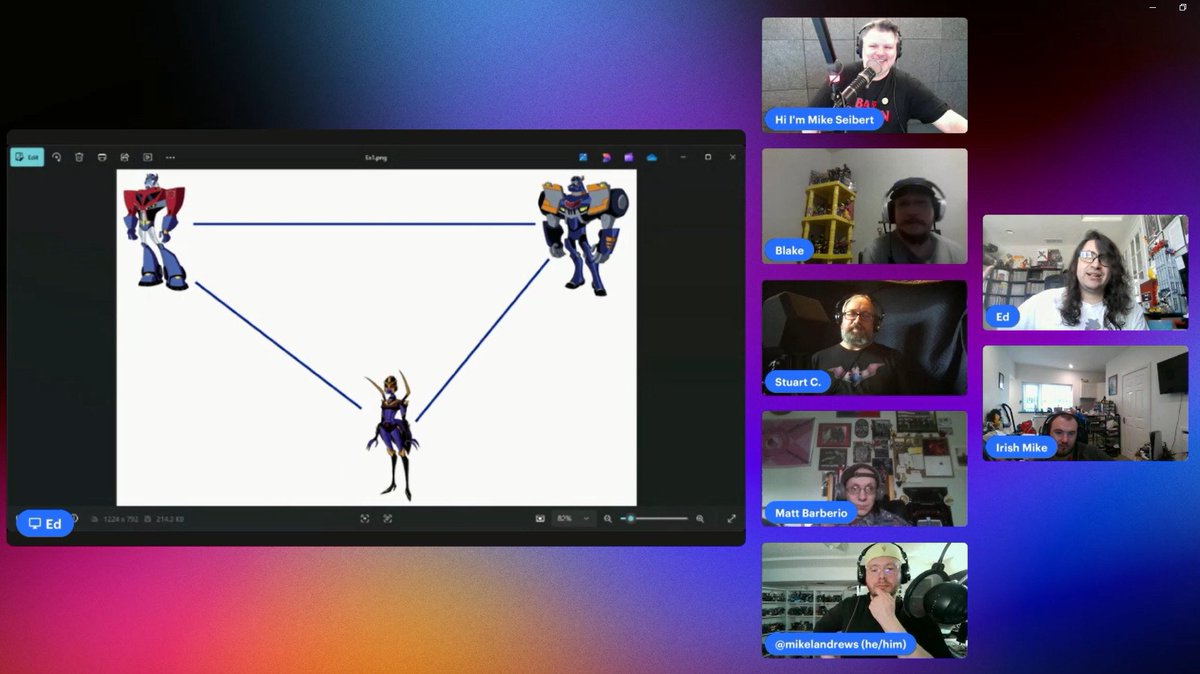Click the purple app icon beside OneDrive
The height and width of the screenshot is (674, 1200).
[x=629, y=157]
